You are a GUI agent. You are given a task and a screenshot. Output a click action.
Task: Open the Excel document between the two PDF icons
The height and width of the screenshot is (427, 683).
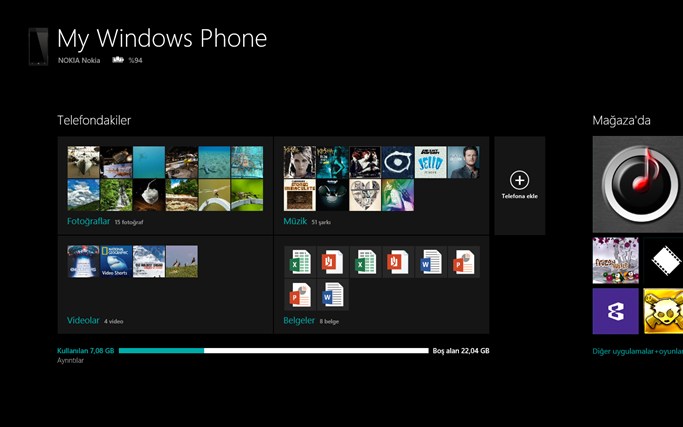pyautogui.click(x=365, y=261)
